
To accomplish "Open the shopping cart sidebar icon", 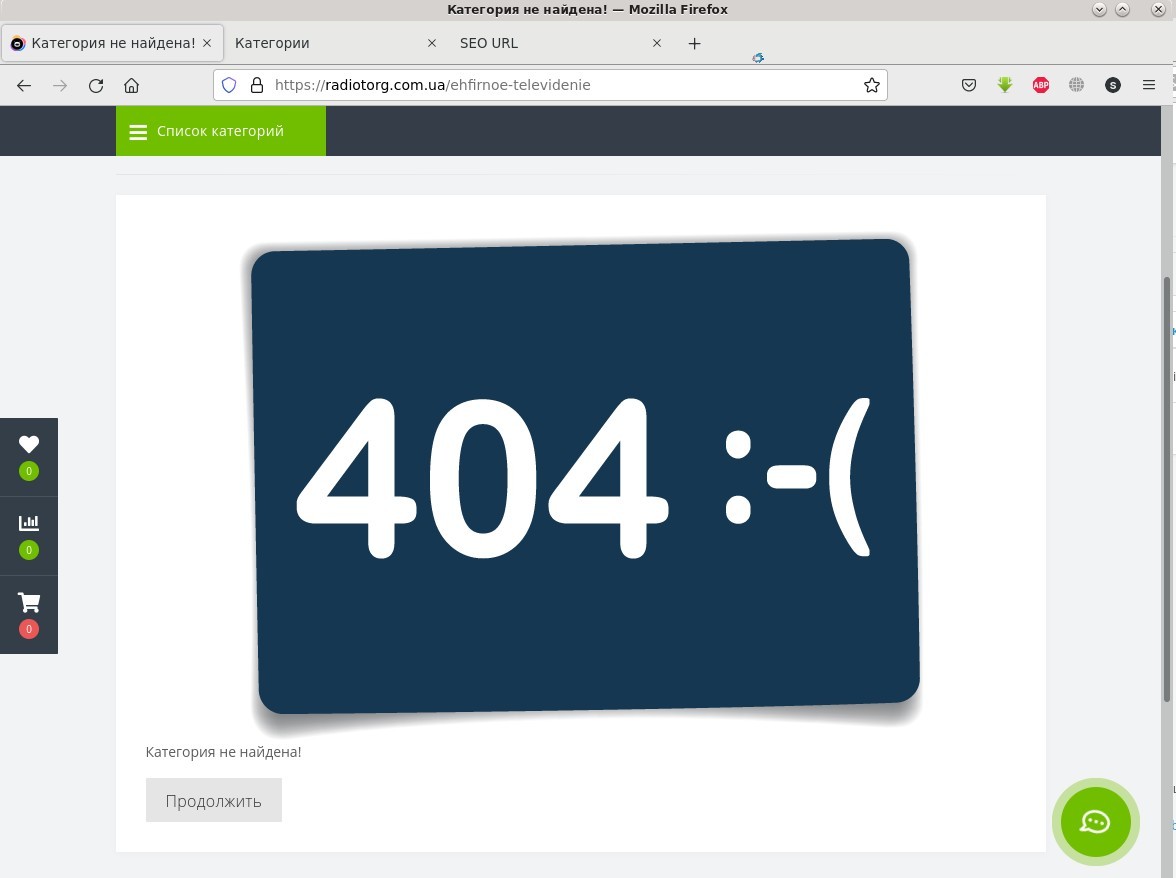I will click(x=29, y=603).
